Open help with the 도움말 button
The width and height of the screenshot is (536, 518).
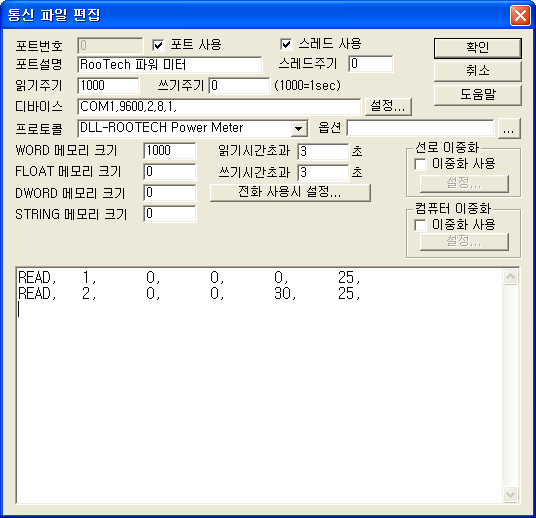coord(478,95)
